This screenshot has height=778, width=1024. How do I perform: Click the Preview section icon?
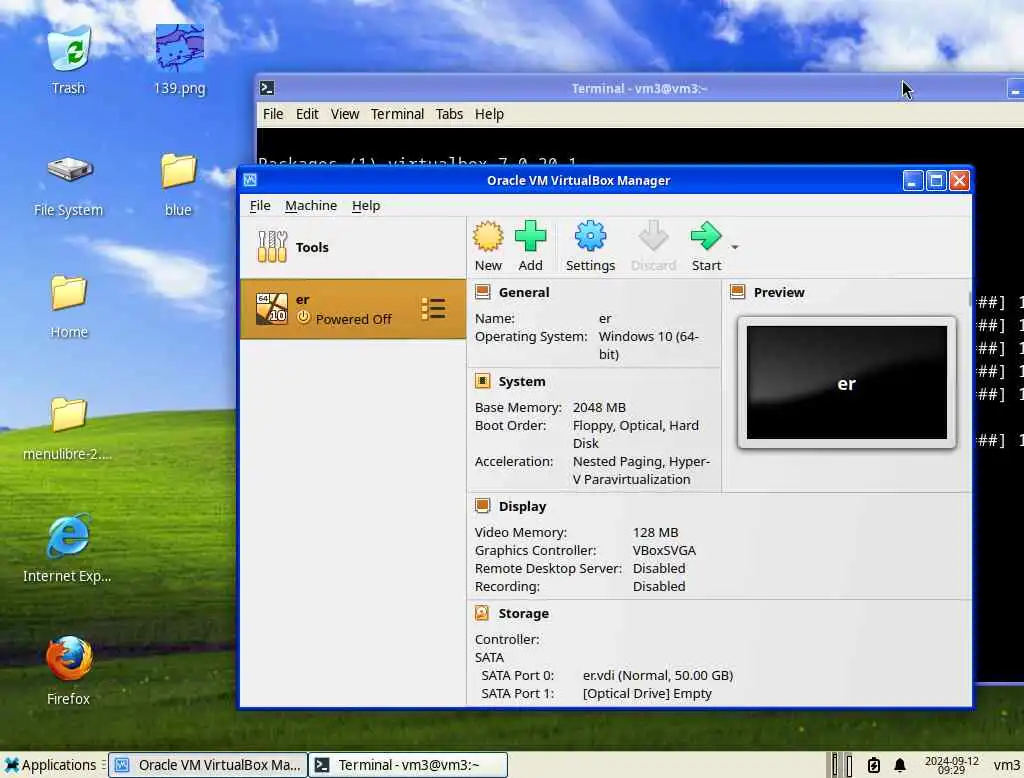737,292
